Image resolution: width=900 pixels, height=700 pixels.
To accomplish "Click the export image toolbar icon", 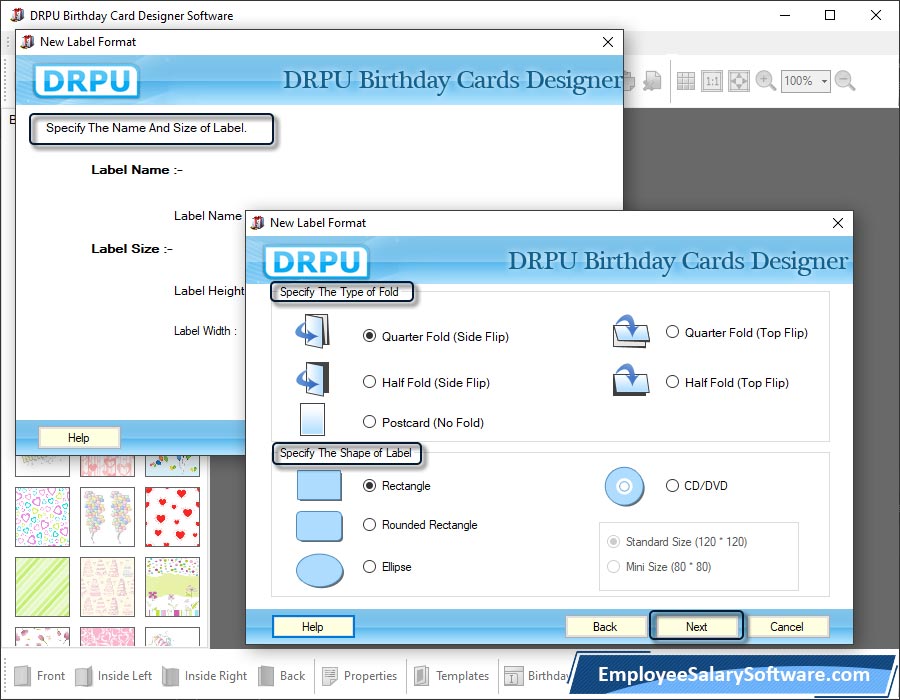I will [x=652, y=81].
